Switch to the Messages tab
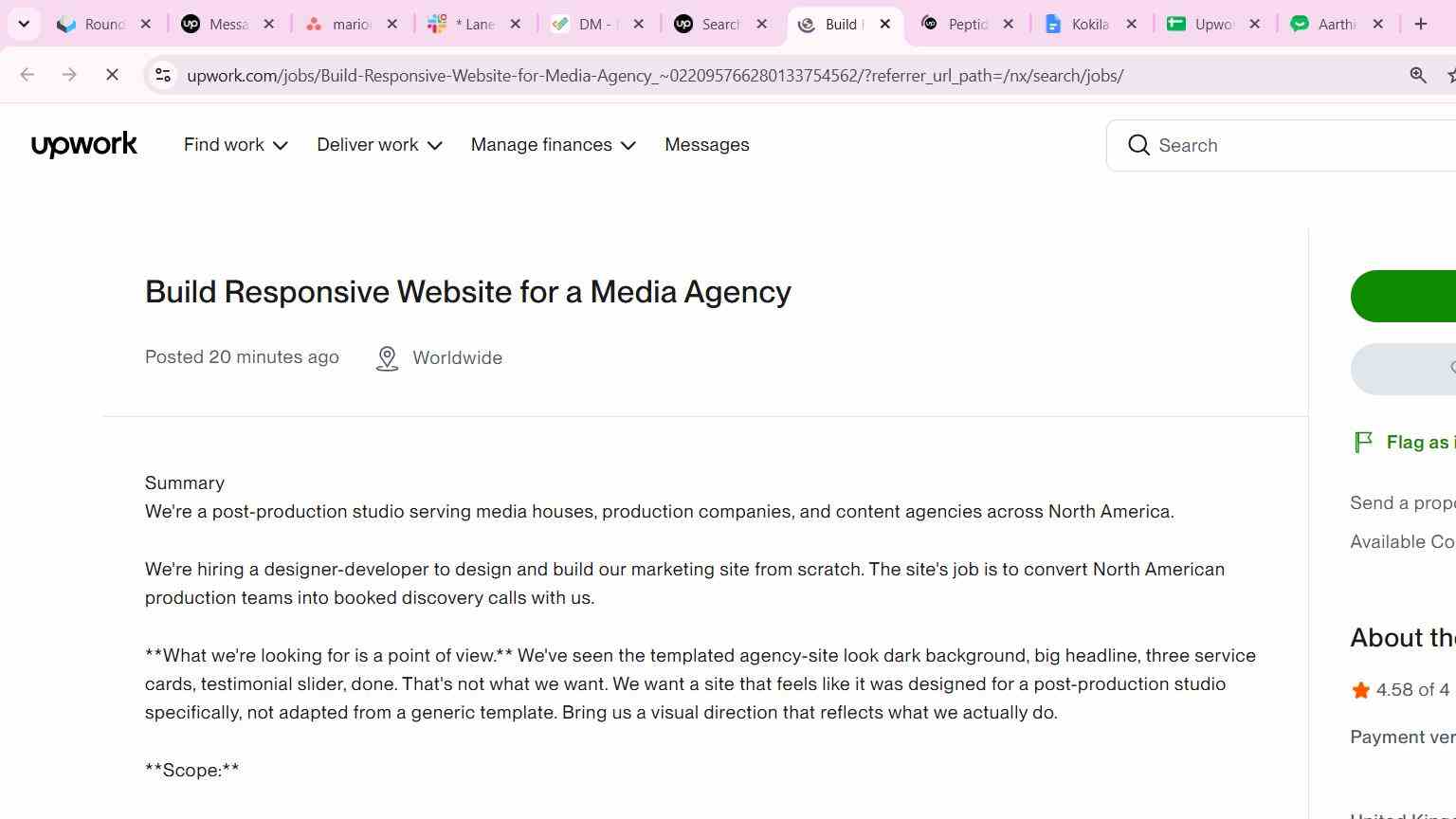The width and height of the screenshot is (1456, 819). [x=228, y=24]
